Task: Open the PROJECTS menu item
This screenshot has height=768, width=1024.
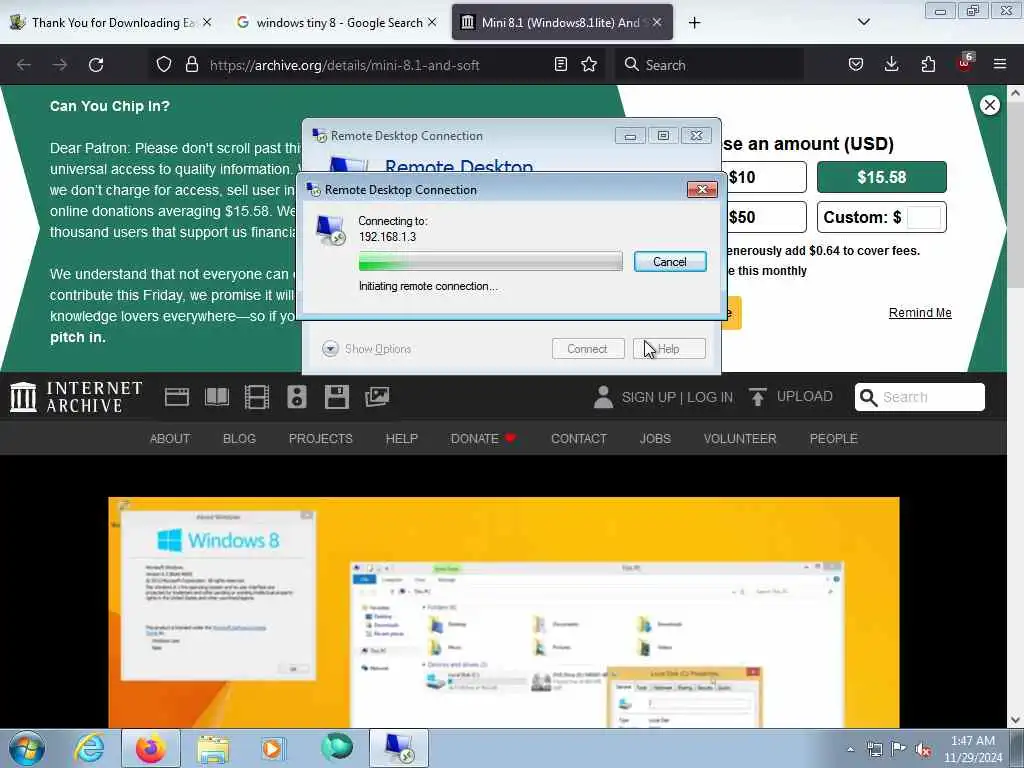Action: 321,439
